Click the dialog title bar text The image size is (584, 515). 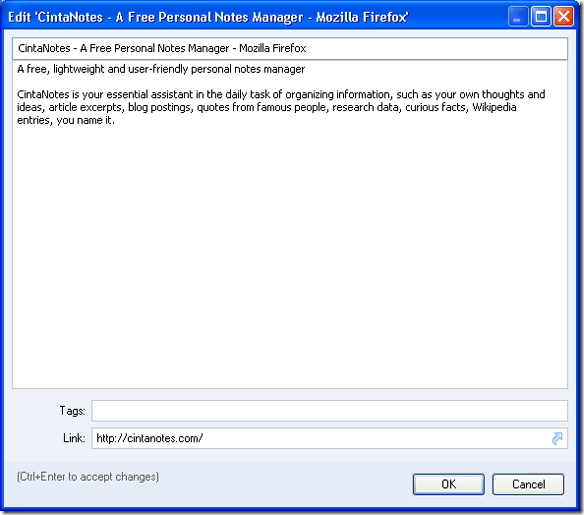208,17
